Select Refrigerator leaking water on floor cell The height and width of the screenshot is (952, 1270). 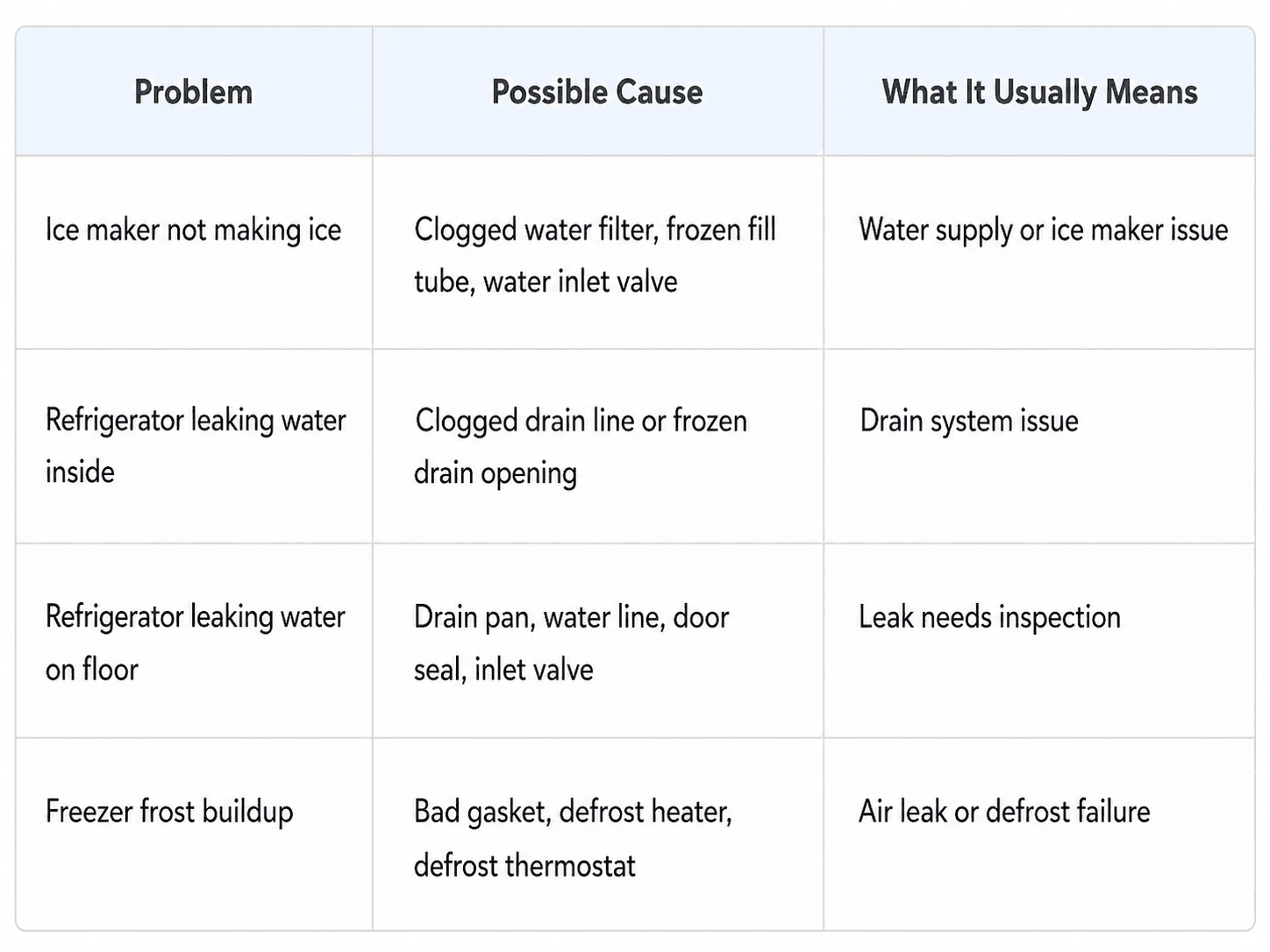[x=196, y=643]
